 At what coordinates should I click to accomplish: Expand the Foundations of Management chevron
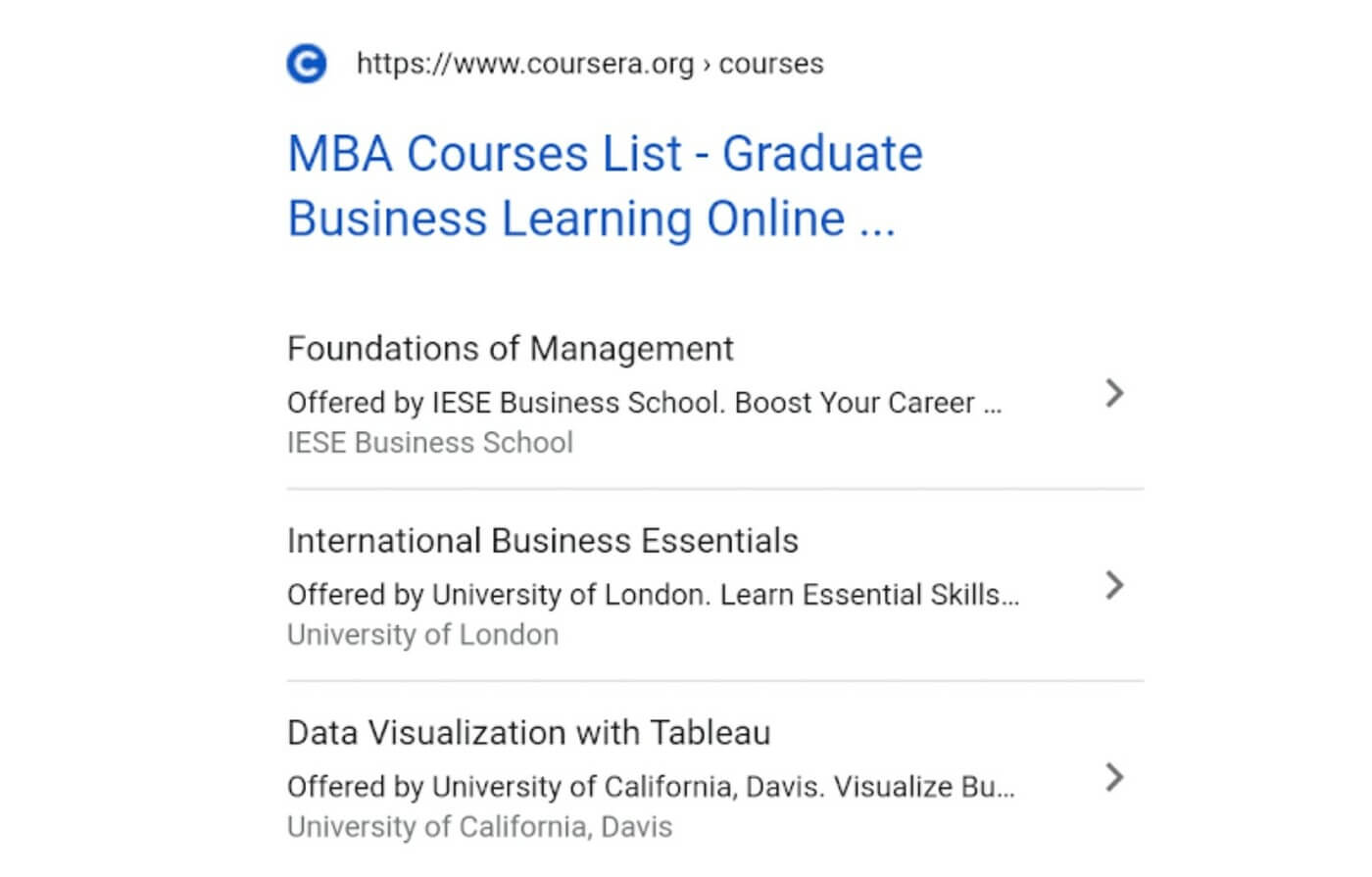1114,393
